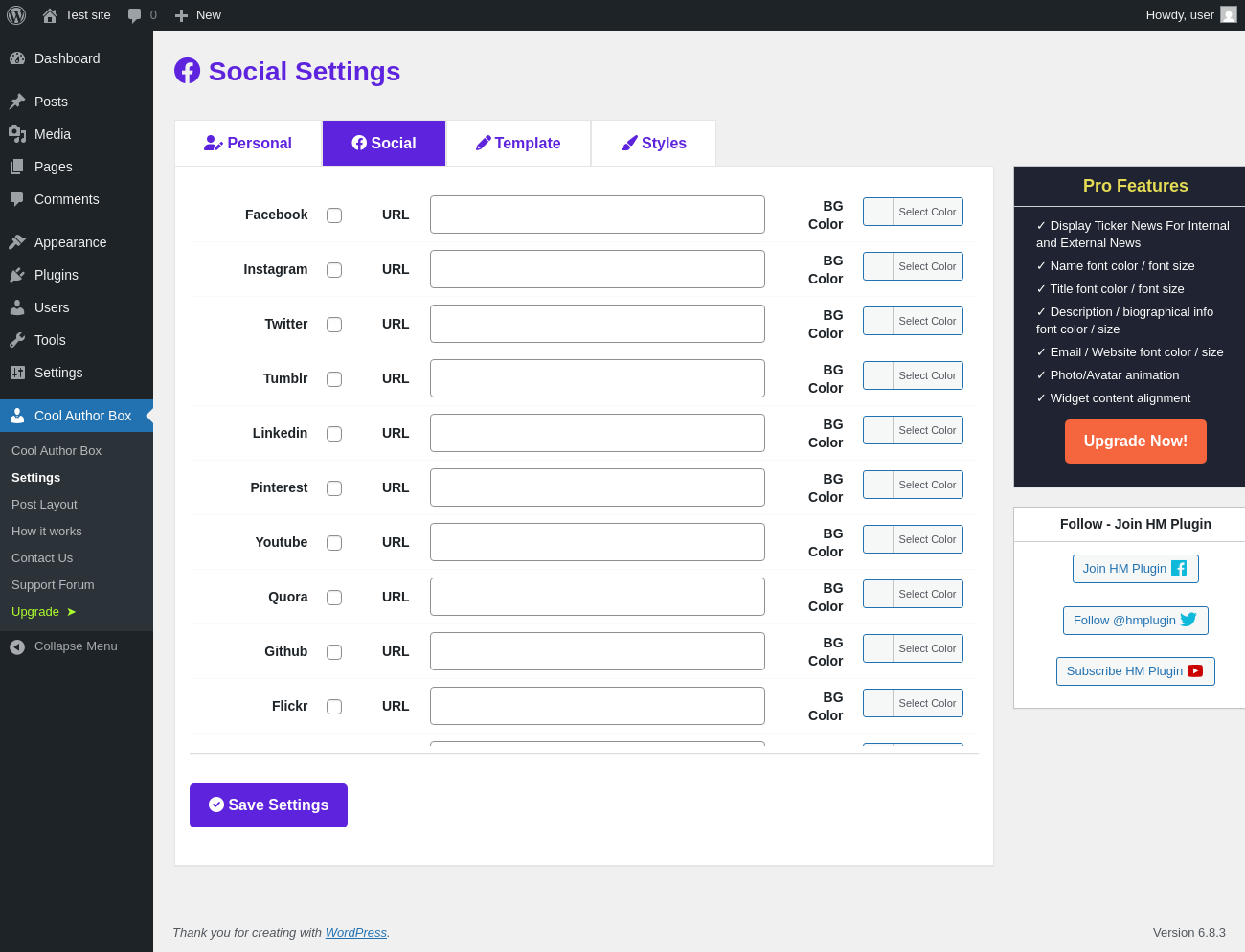Switch to the Styles tab
The height and width of the screenshot is (952, 1245).
click(x=654, y=143)
